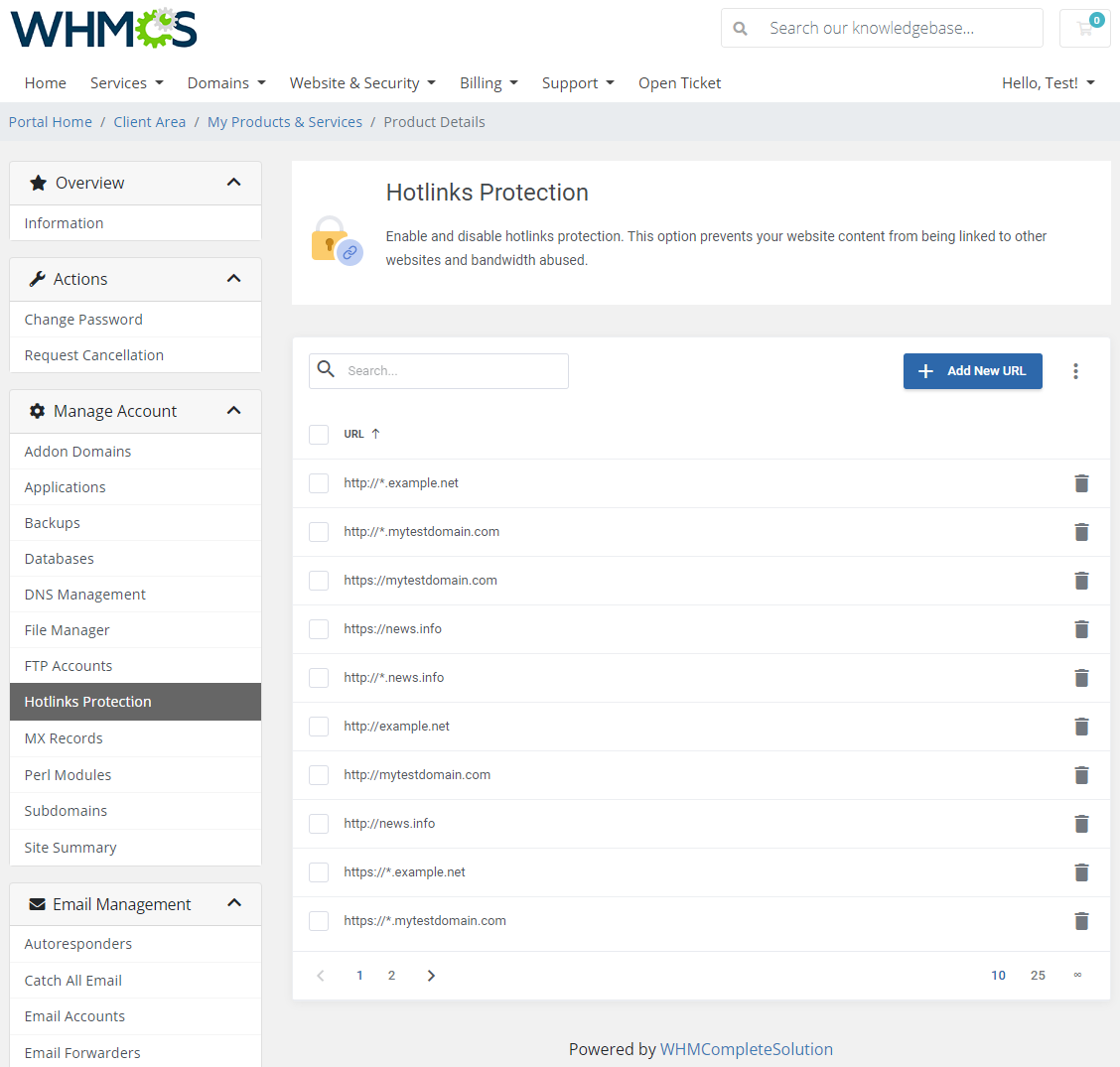Click the Add New URL button
1120x1067 pixels.
(972, 370)
